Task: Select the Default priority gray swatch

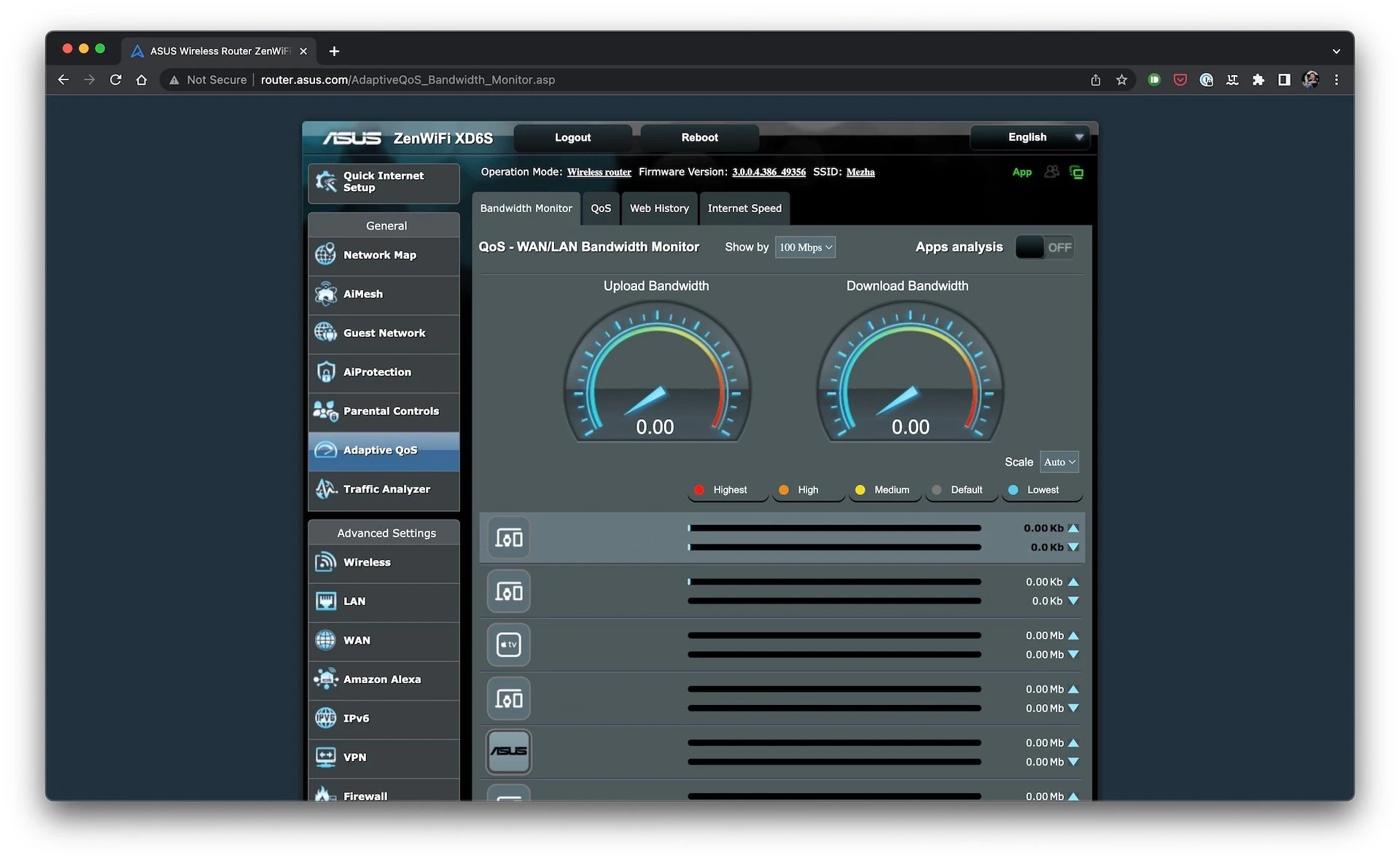Action: click(936, 490)
